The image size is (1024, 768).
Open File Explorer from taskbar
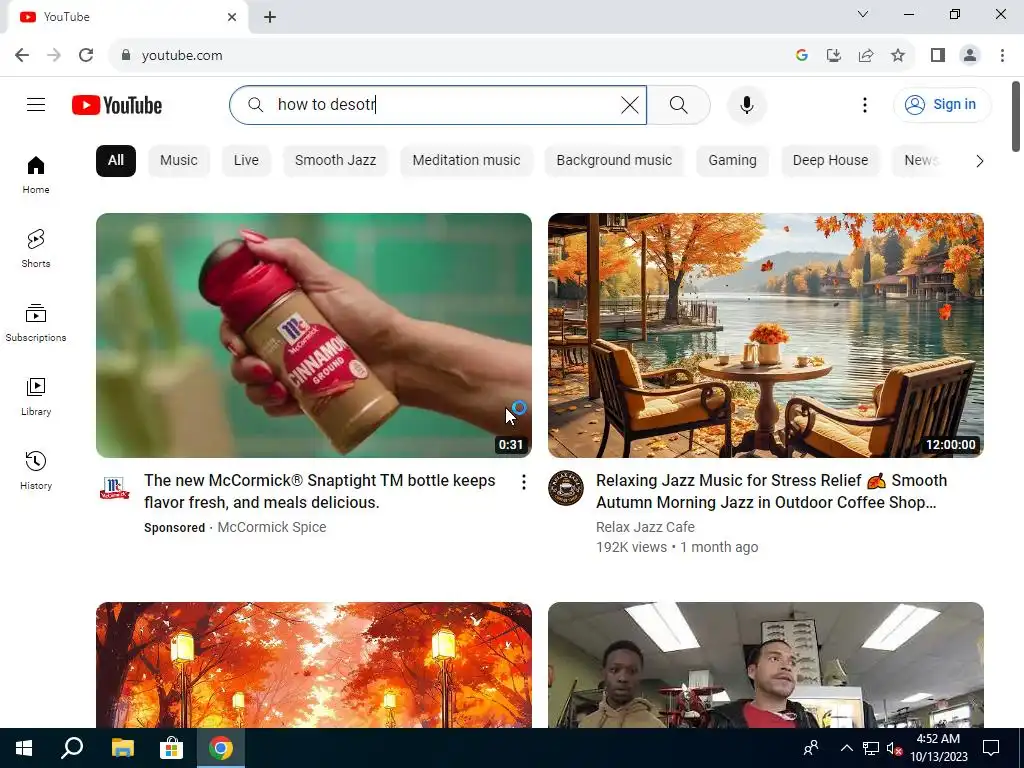122,748
